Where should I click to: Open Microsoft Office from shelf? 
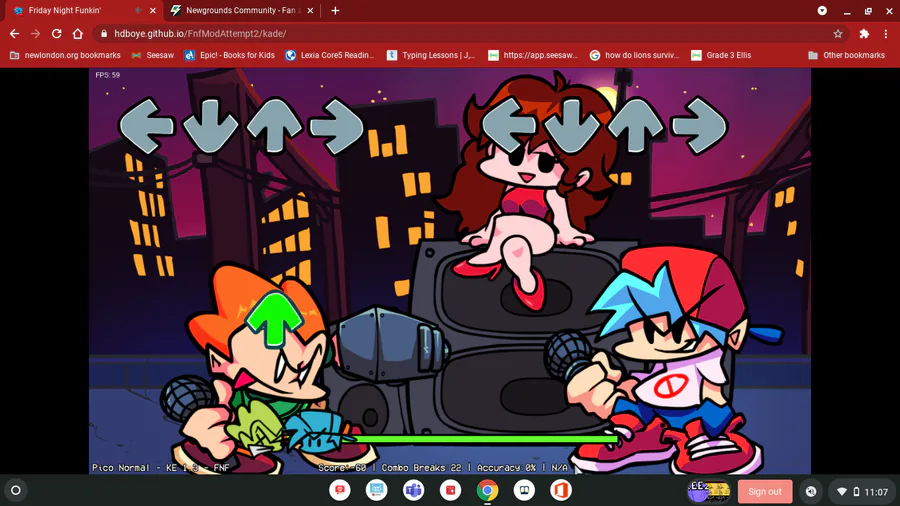(x=561, y=491)
